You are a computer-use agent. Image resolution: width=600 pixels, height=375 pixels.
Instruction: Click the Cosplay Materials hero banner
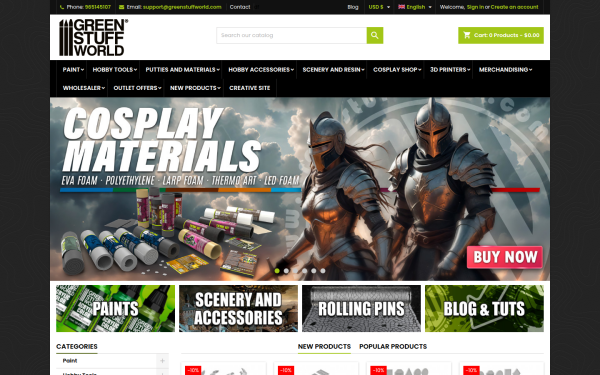click(x=300, y=189)
